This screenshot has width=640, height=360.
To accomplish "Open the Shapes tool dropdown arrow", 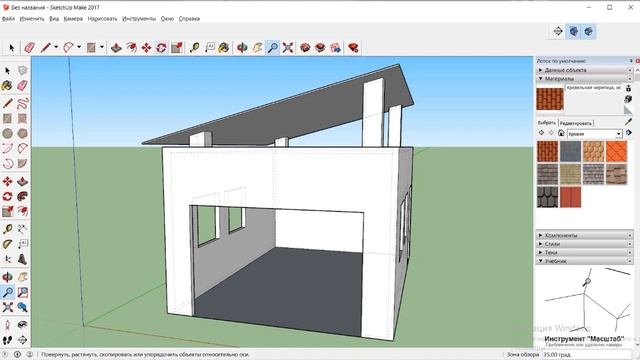I will point(102,47).
